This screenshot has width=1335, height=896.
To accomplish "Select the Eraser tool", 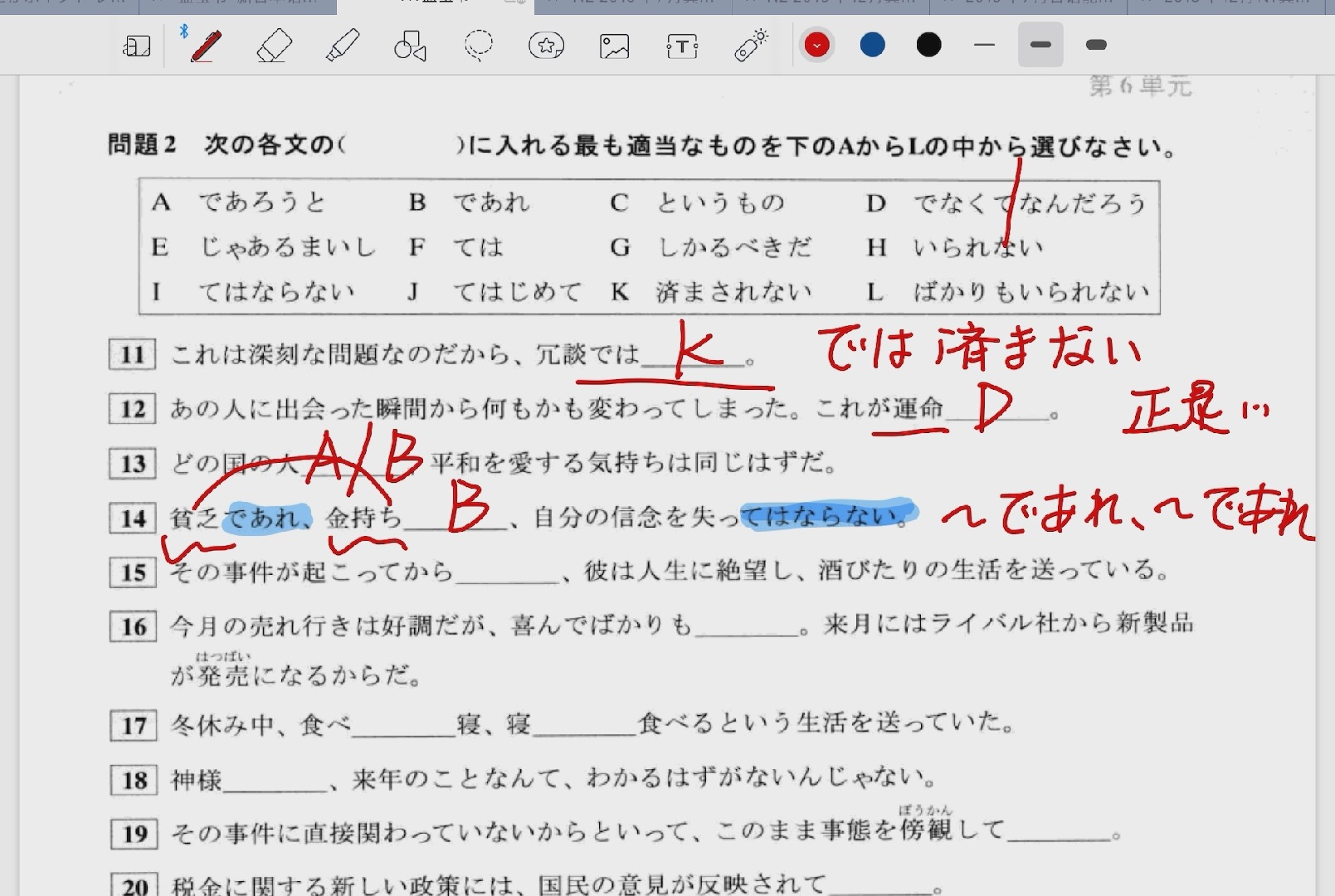I will [x=275, y=46].
